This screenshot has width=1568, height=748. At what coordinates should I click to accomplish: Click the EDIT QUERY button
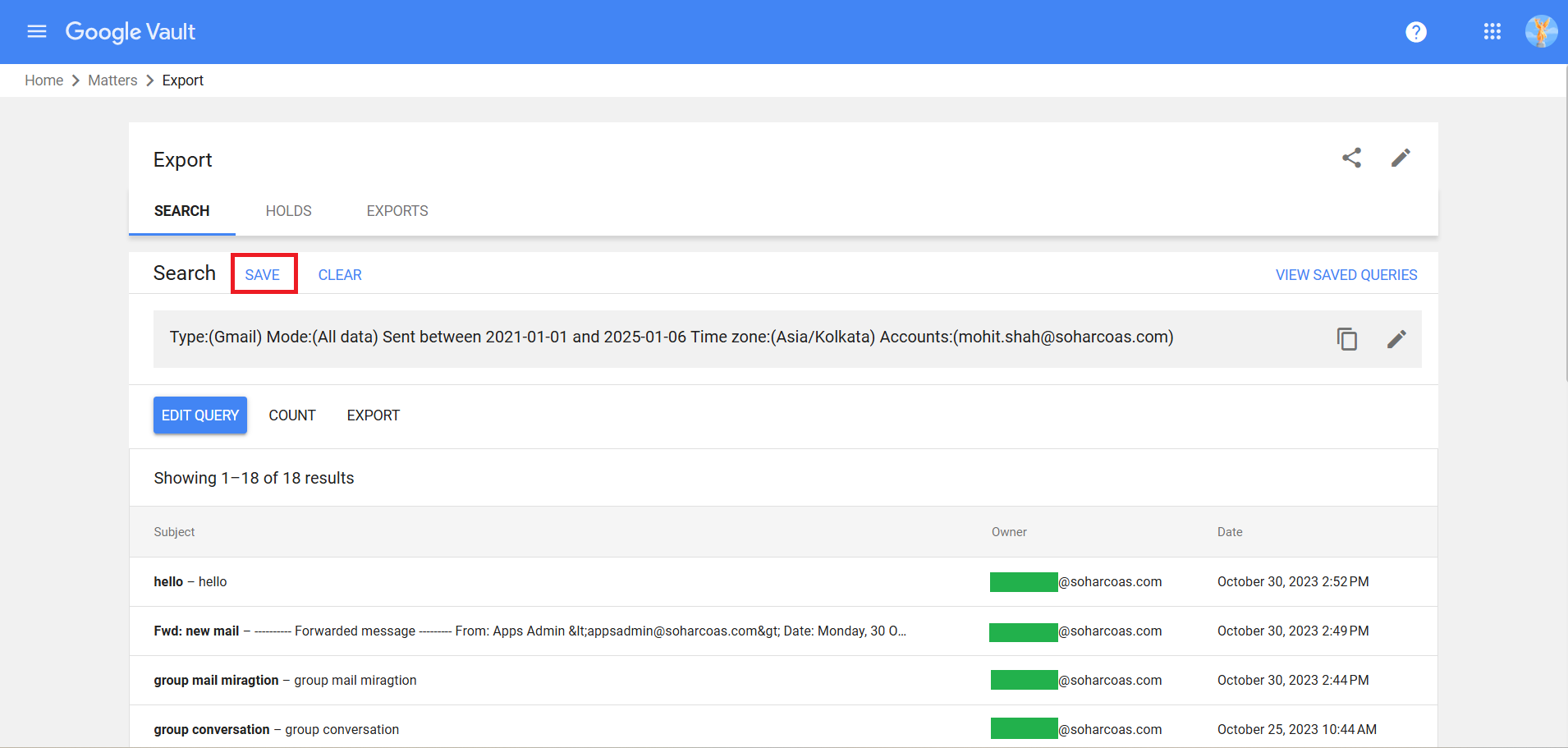tap(200, 415)
